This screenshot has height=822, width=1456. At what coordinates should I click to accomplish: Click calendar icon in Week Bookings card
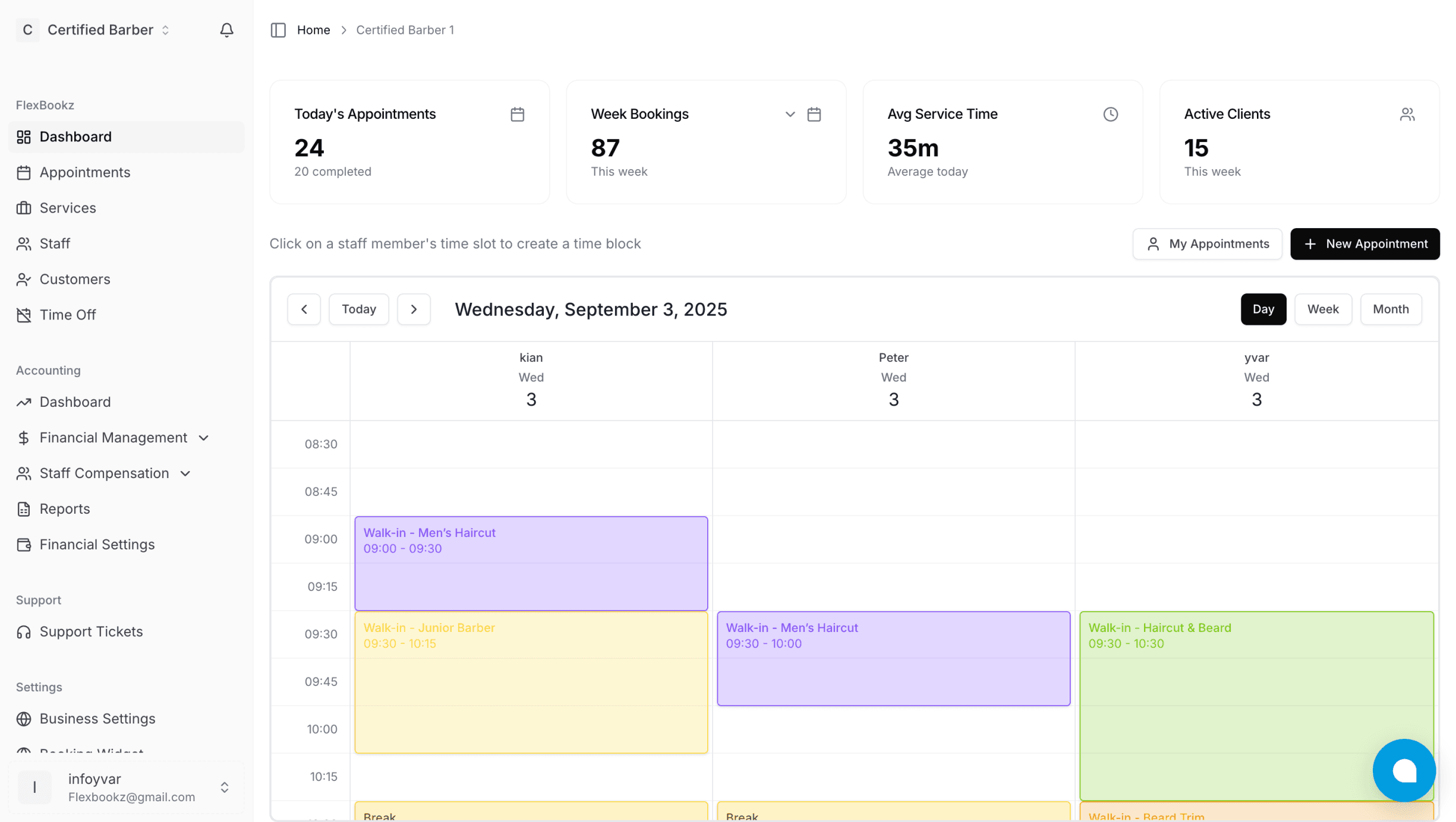814,114
